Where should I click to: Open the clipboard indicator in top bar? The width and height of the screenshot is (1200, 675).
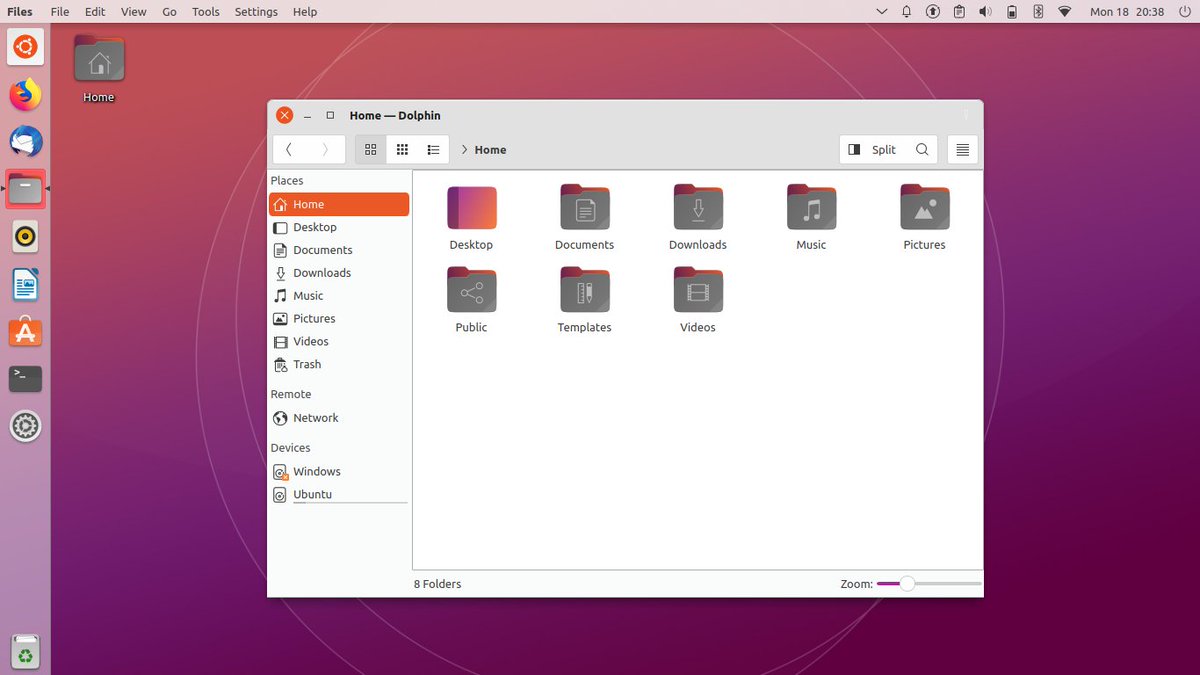(959, 12)
